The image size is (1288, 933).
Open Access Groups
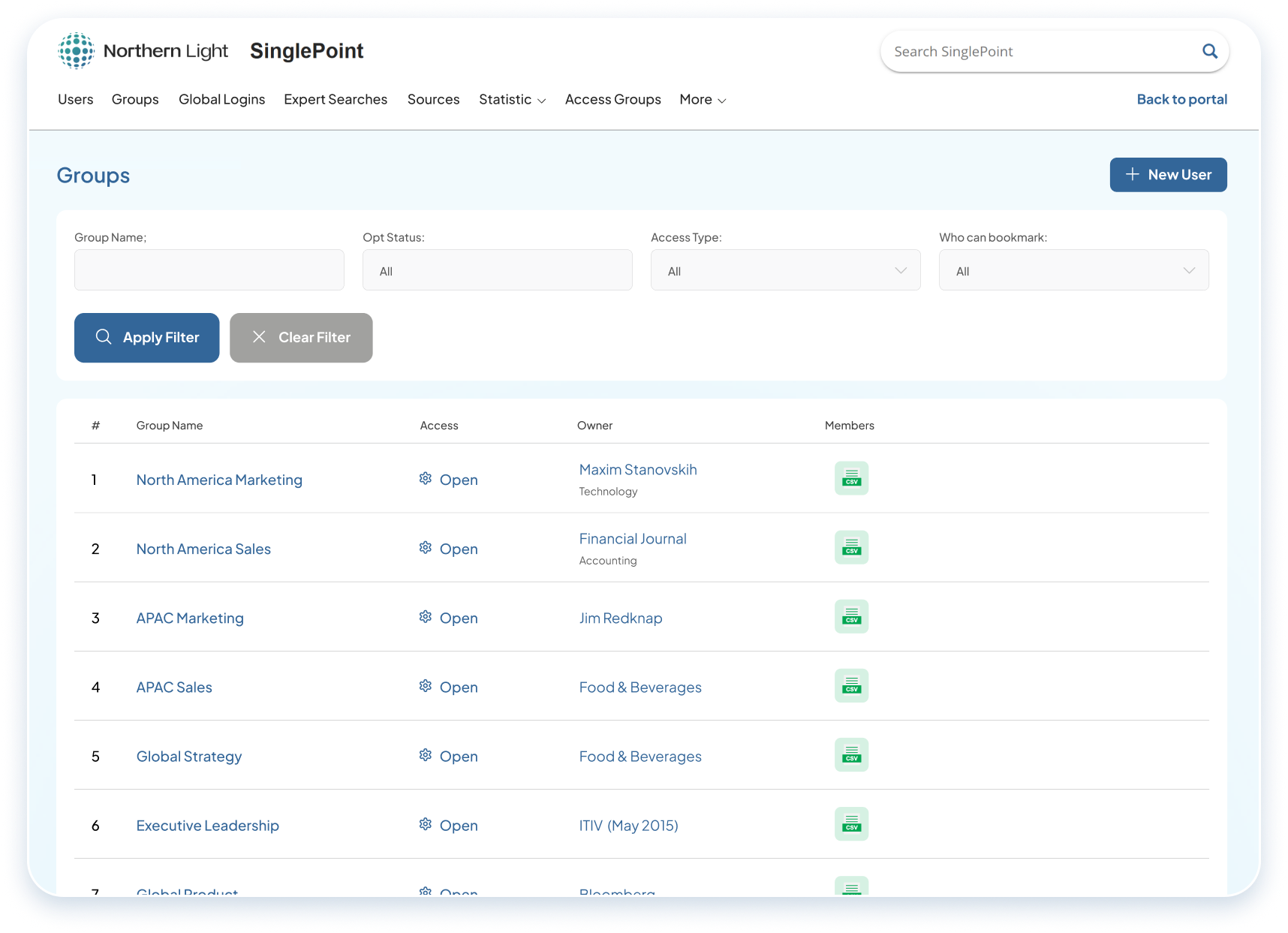click(x=612, y=99)
